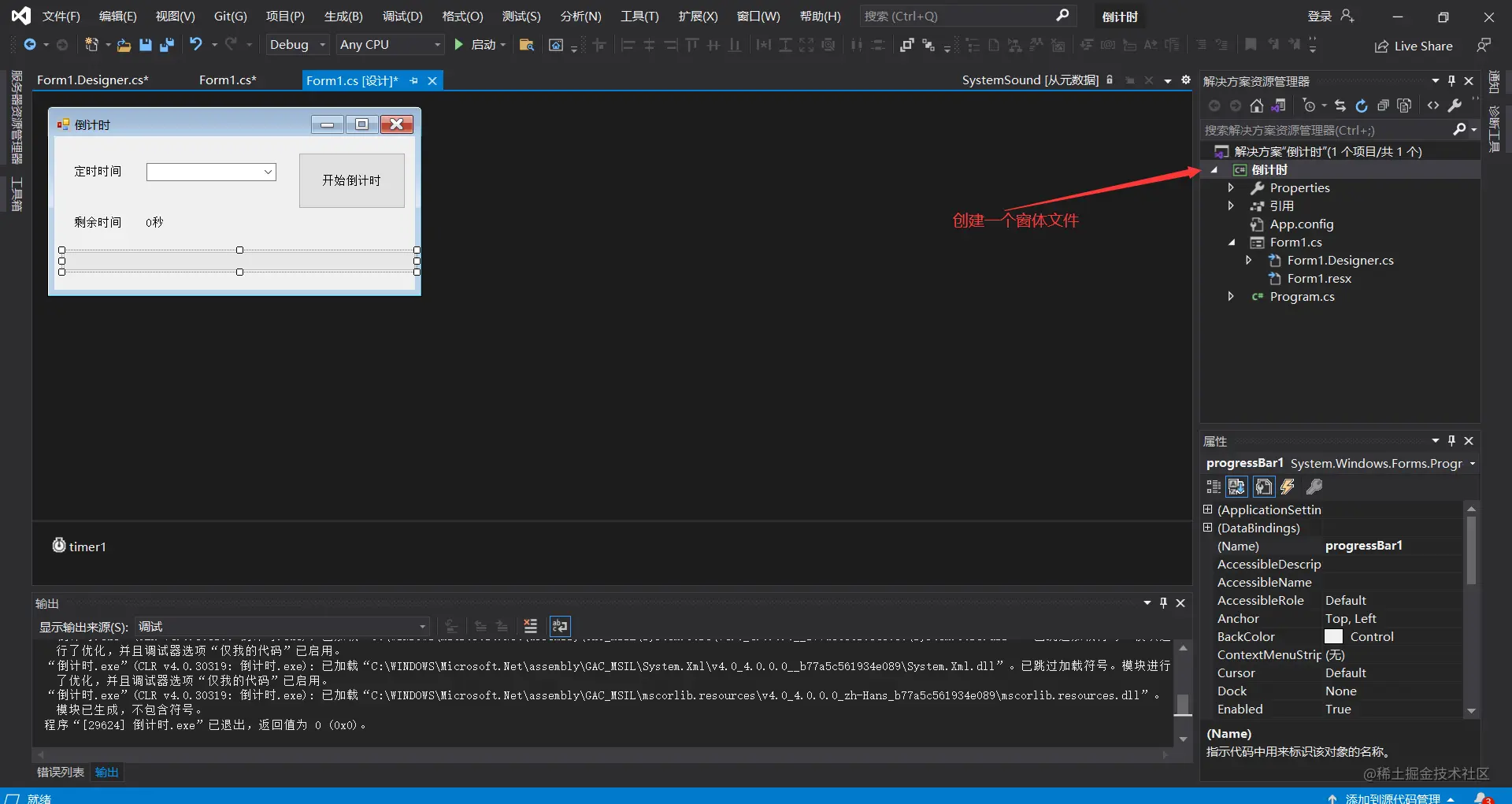Switch to the Form1.Designer.cs* tab
Image resolution: width=1512 pixels, height=804 pixels.
(x=93, y=80)
